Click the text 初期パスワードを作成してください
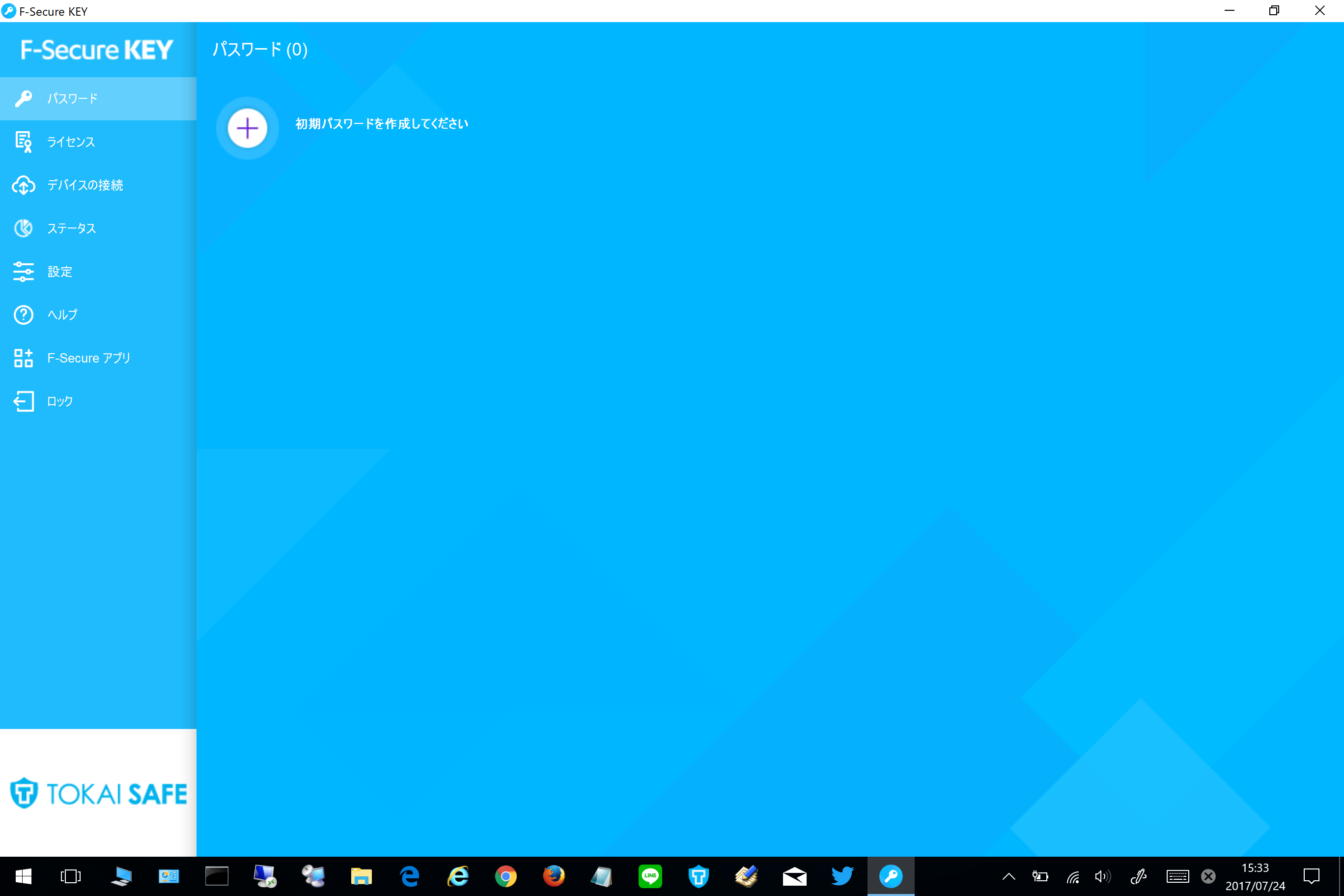 tap(382, 124)
